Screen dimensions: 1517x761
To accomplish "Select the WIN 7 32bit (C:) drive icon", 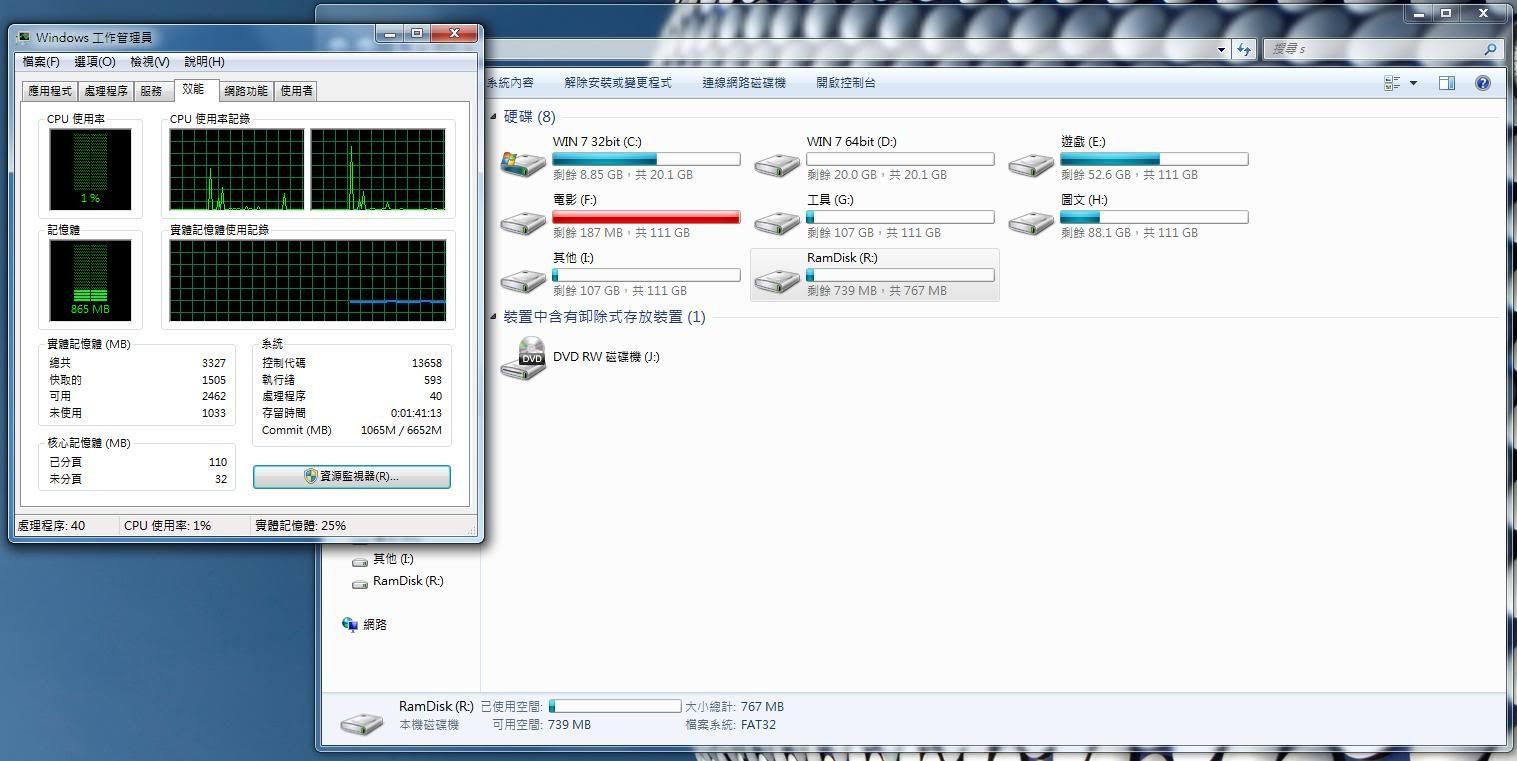I will 523,162.
